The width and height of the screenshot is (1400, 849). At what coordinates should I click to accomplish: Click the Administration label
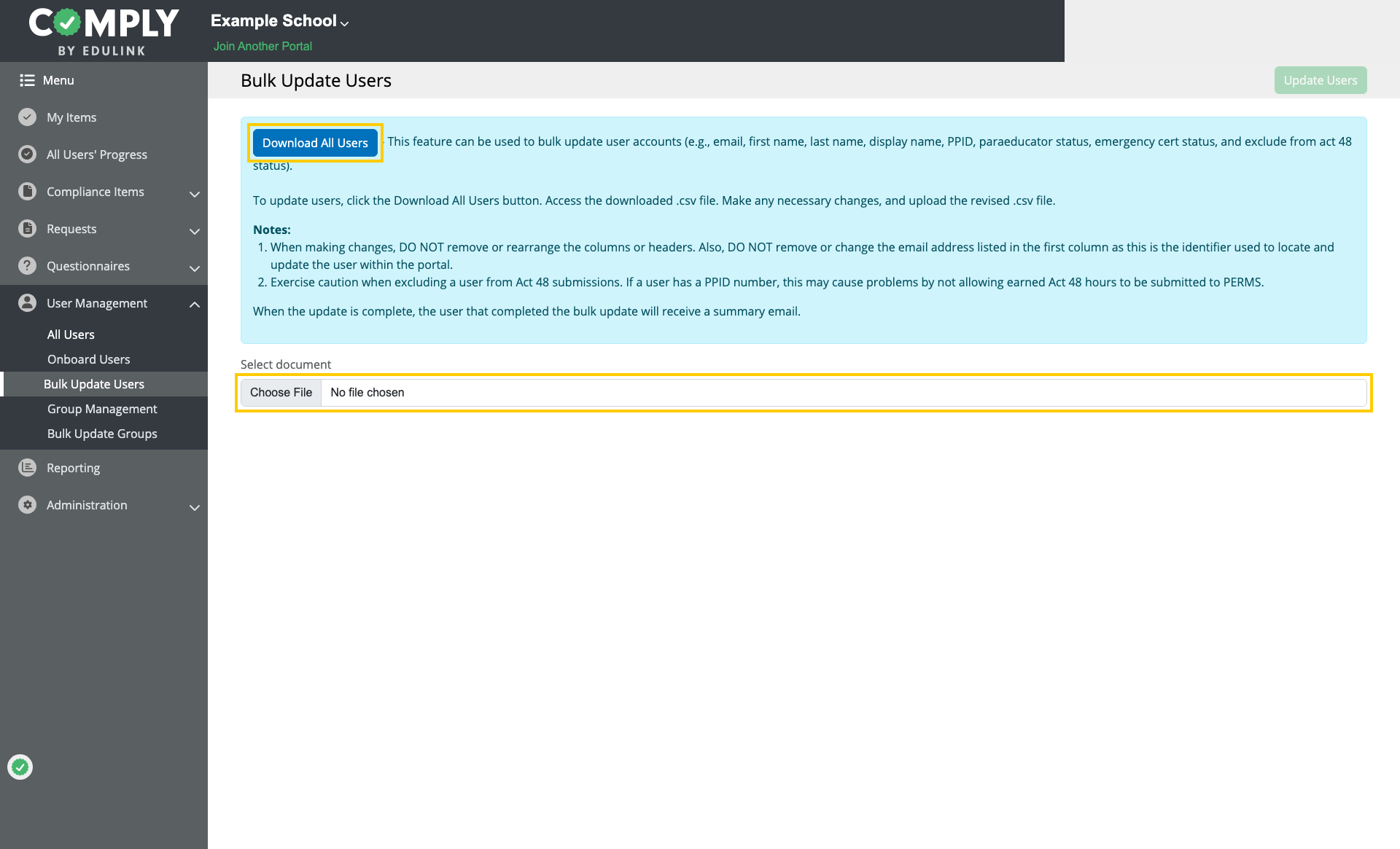click(87, 505)
